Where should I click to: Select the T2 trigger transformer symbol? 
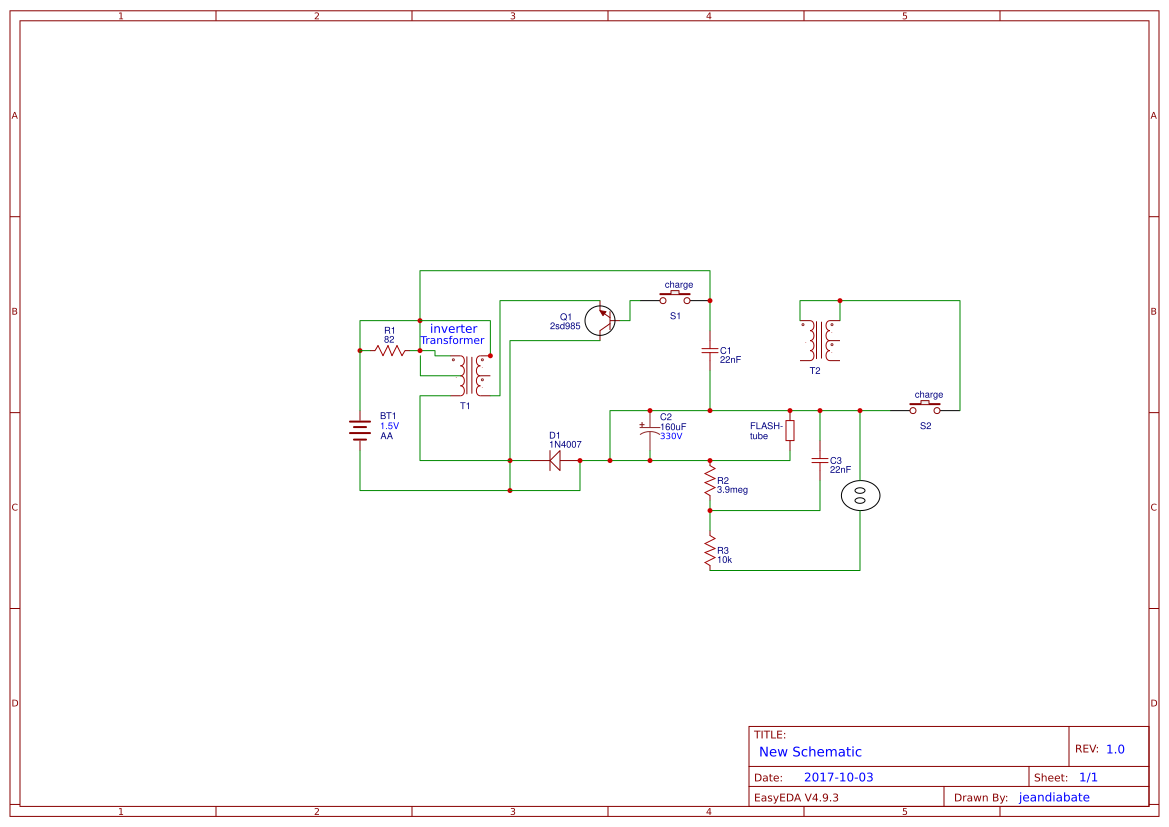pyautogui.click(x=821, y=338)
